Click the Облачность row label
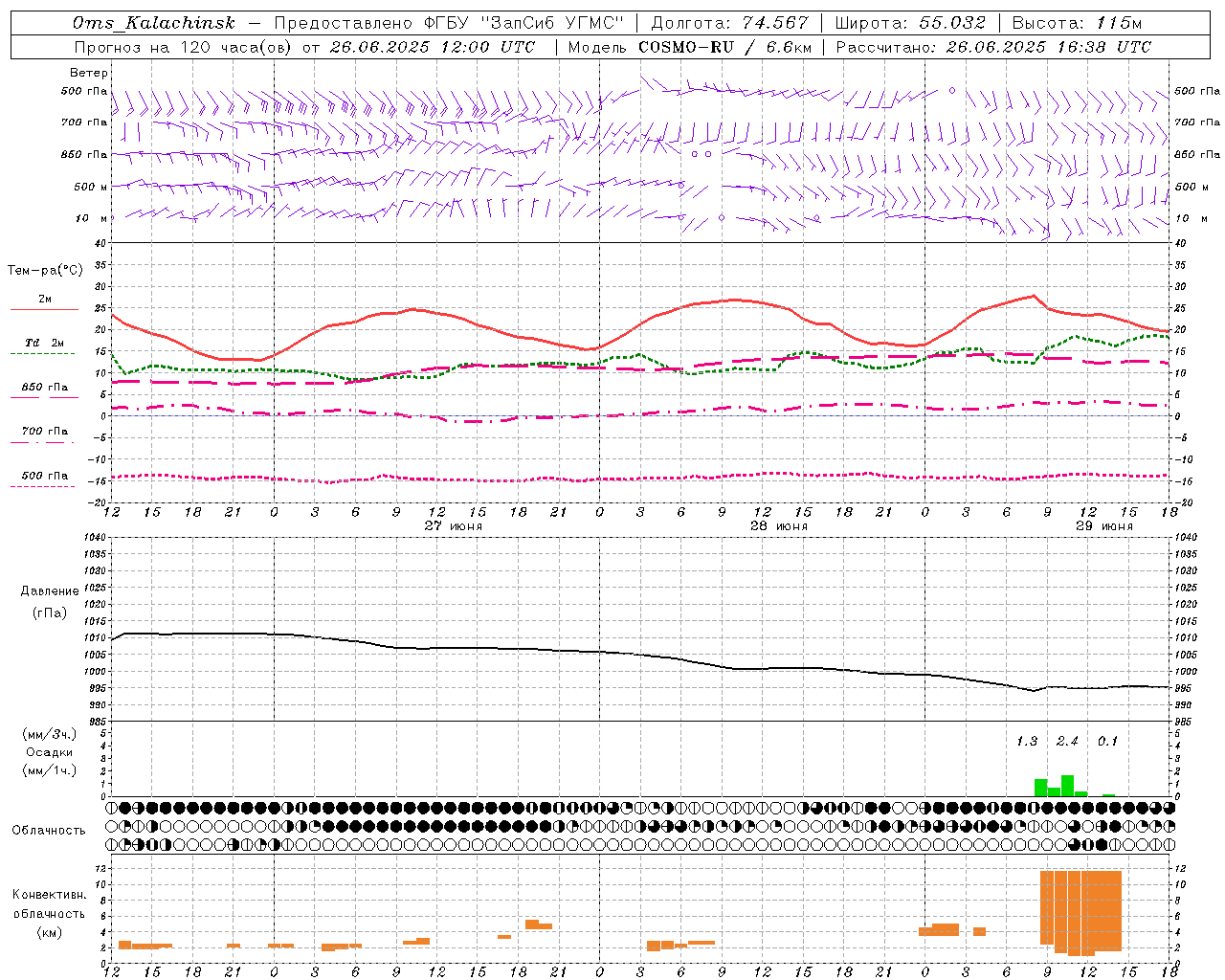The width and height of the screenshot is (1225, 980). [x=49, y=831]
